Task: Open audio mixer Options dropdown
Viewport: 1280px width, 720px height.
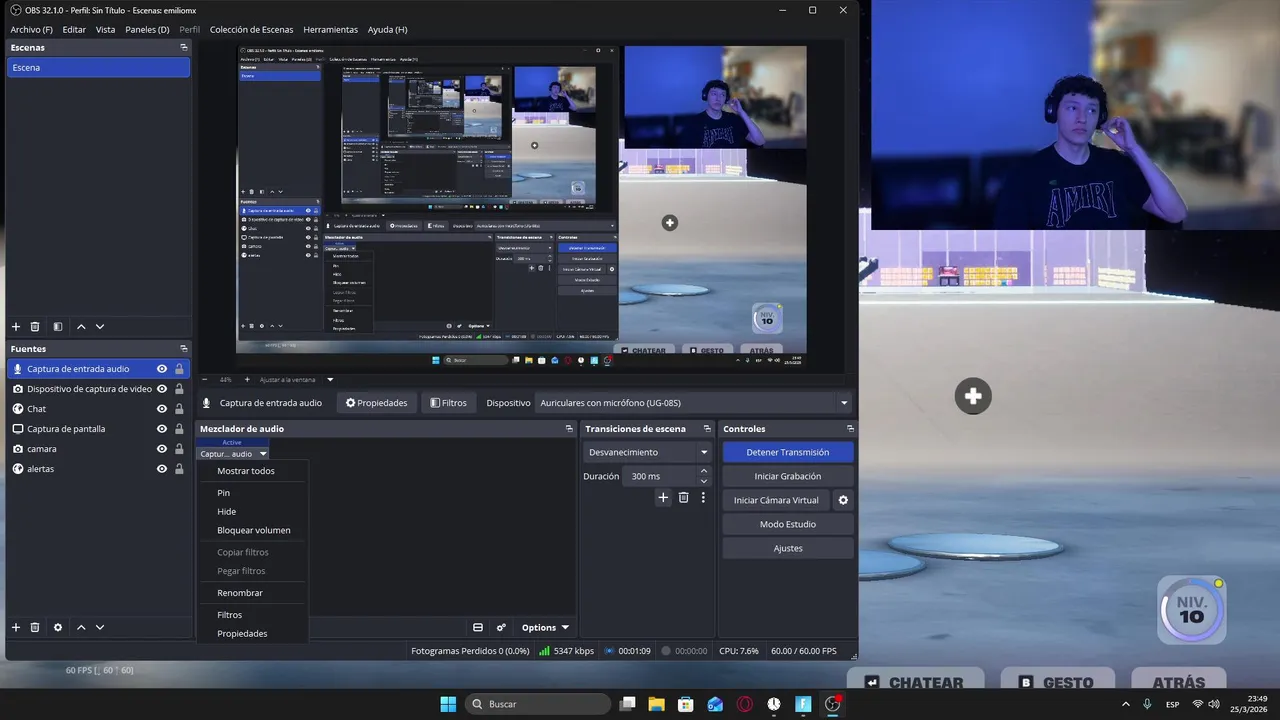Action: (x=545, y=628)
